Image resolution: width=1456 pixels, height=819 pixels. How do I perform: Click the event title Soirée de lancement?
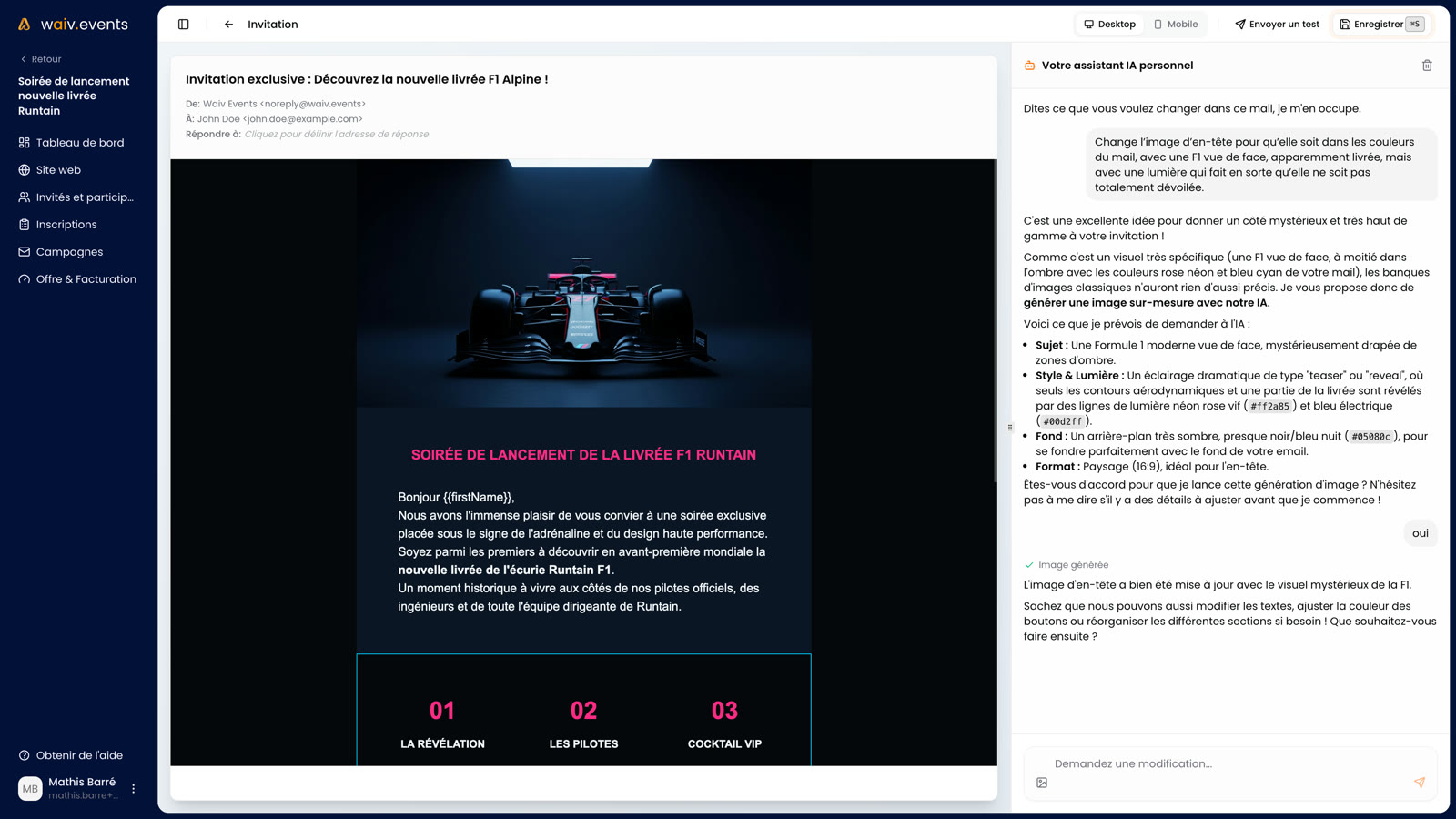pyautogui.click(x=74, y=96)
